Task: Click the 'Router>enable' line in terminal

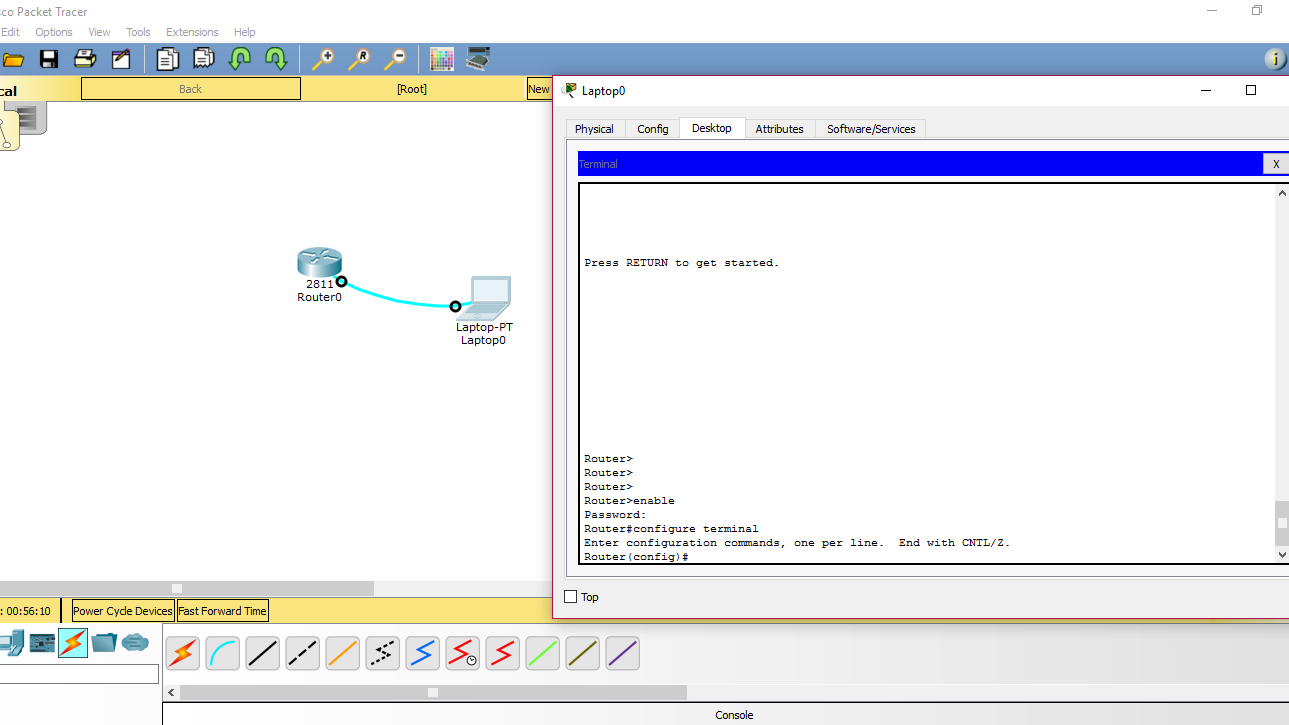Action: click(629, 501)
